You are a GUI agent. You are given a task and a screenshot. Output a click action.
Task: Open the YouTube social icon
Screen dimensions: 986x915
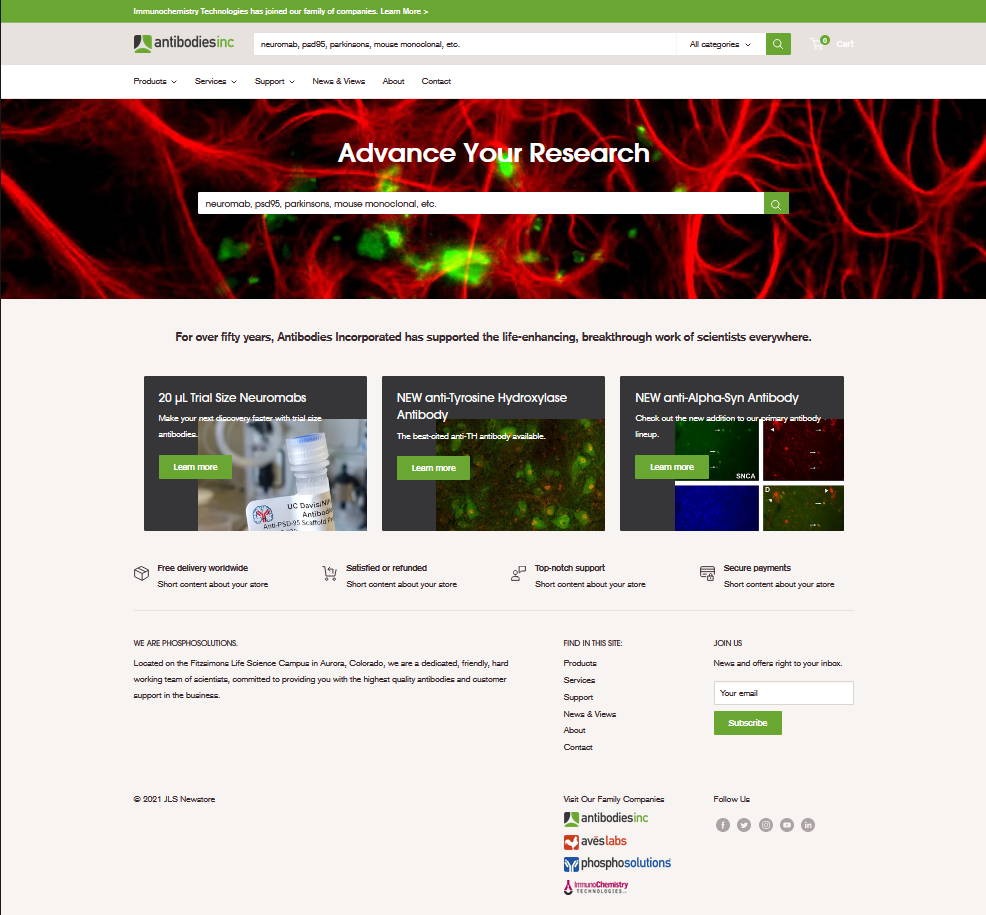point(787,825)
